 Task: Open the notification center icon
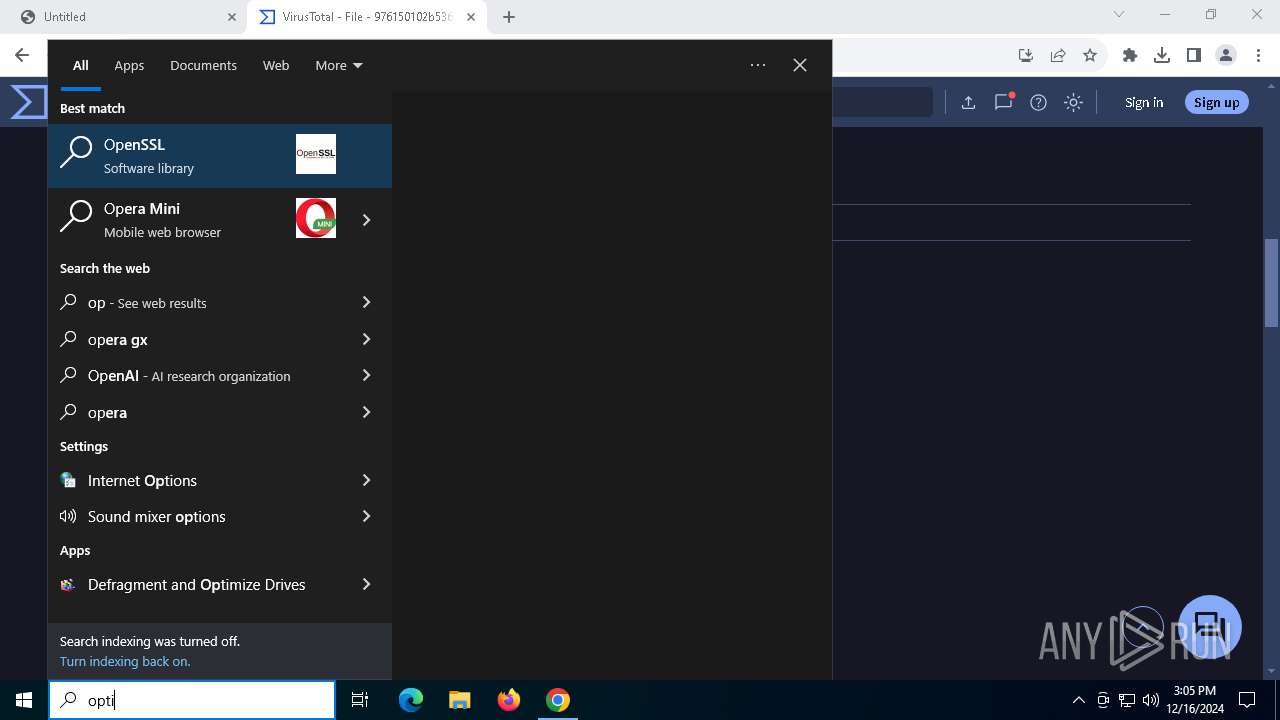point(1247,700)
